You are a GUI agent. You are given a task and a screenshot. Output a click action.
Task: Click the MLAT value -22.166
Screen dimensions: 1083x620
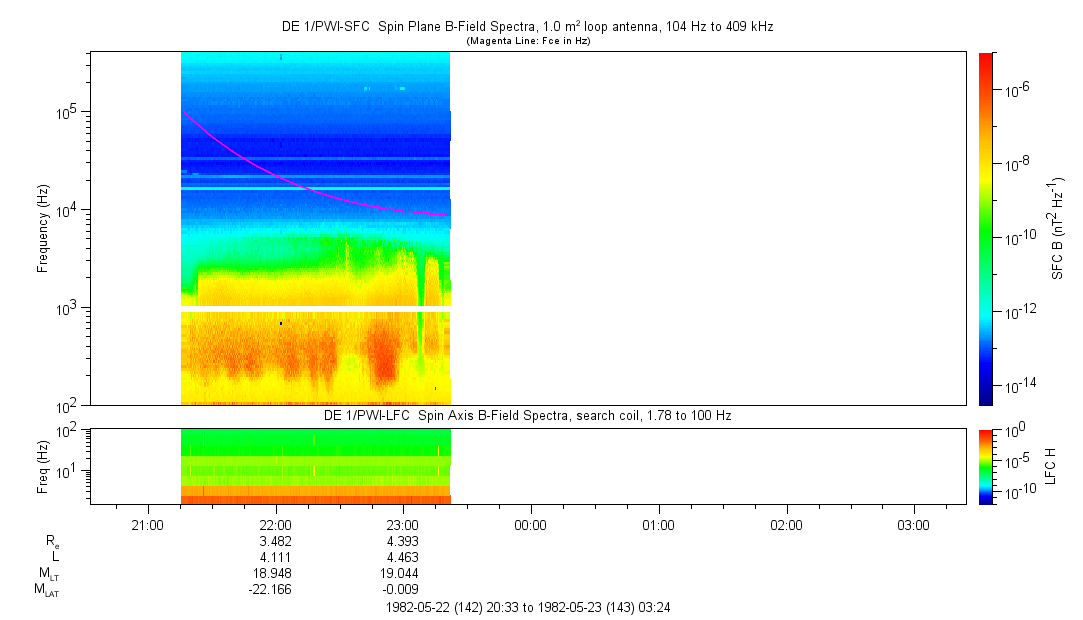[275, 589]
